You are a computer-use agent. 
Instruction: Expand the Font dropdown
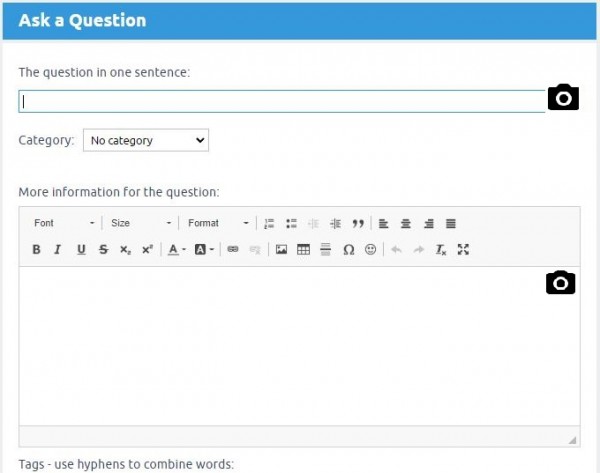(64, 223)
